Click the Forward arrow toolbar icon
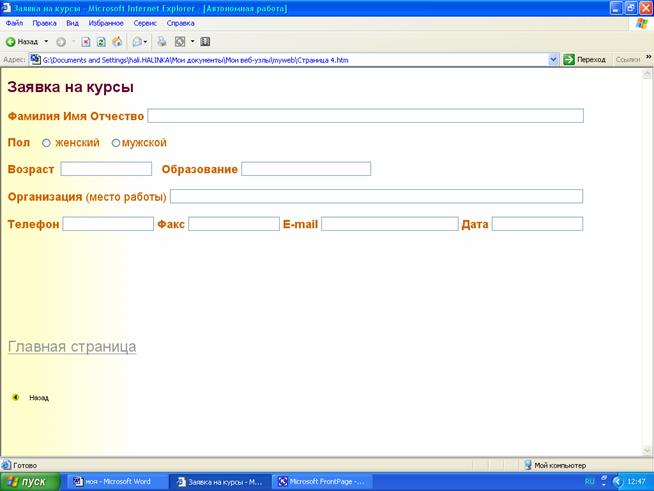 pos(61,42)
